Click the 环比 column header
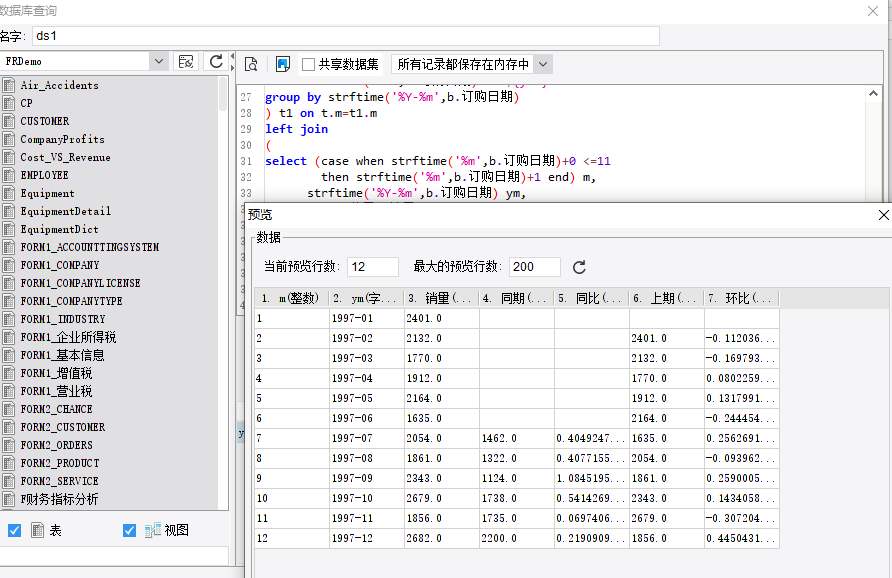 point(742,298)
